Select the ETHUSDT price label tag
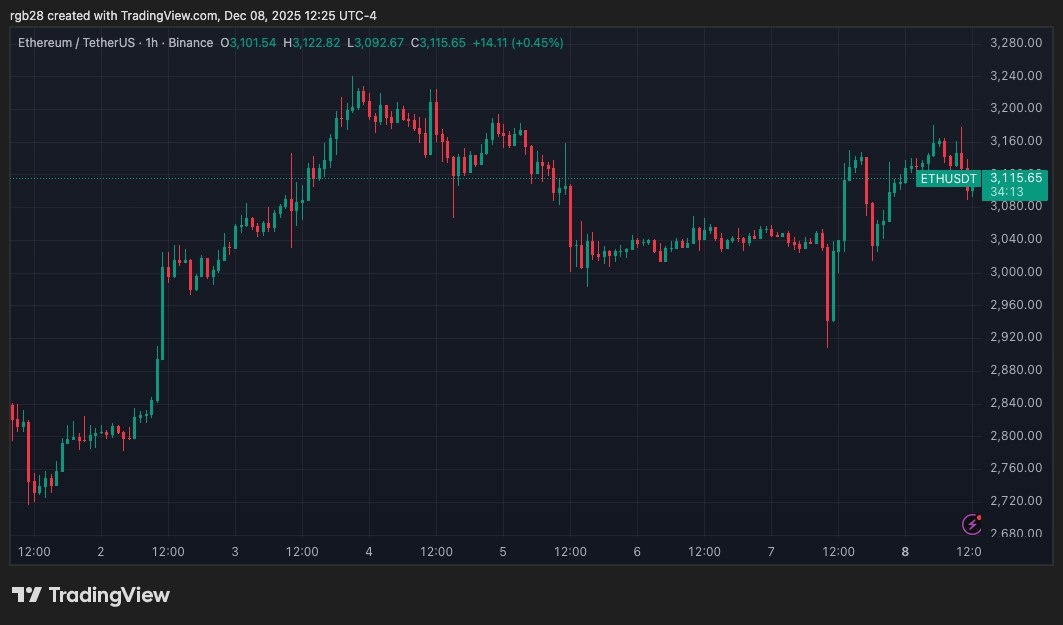The height and width of the screenshot is (625, 1063). coord(948,179)
